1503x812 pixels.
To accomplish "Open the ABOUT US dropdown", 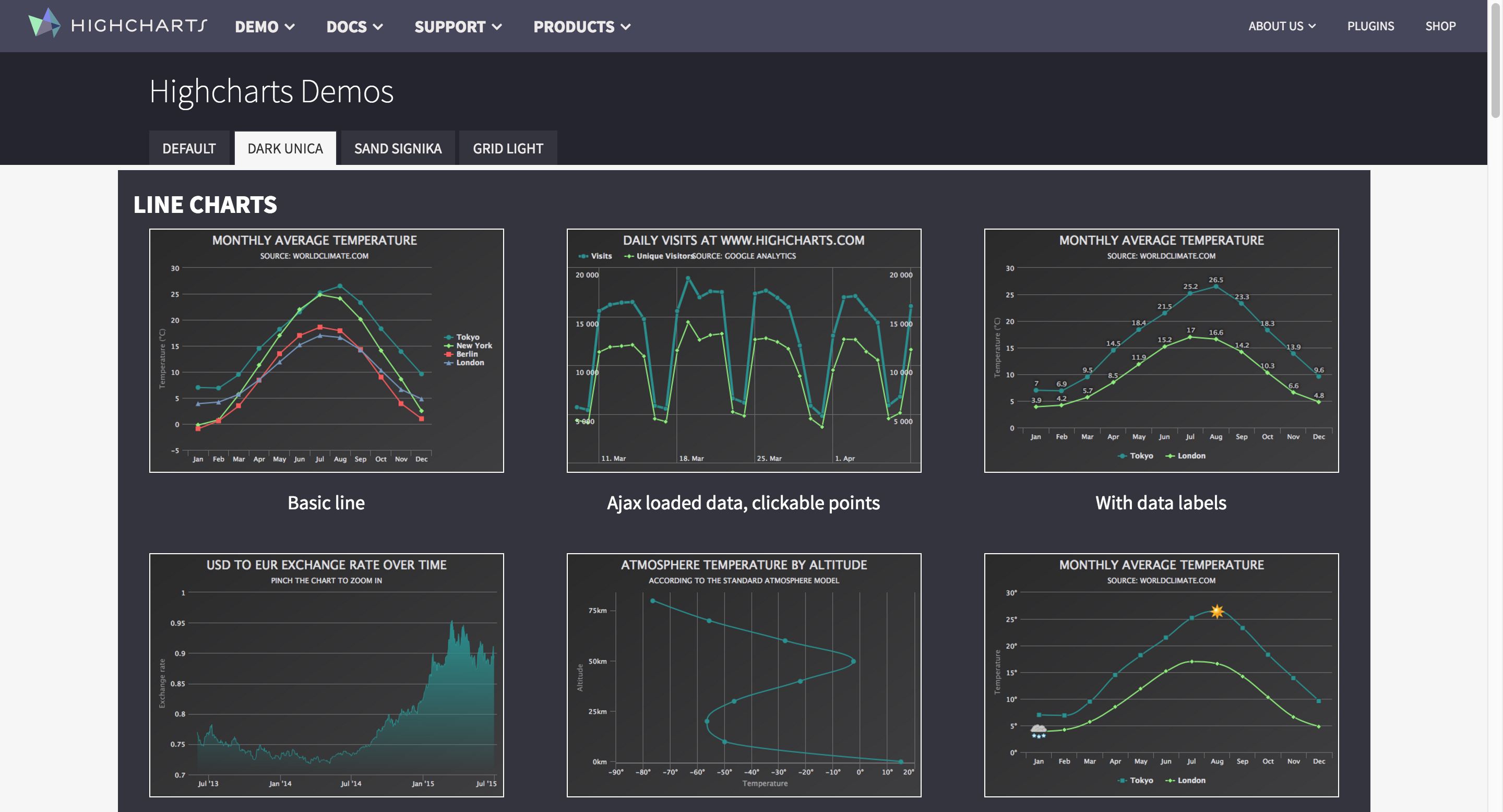I will [x=1282, y=26].
